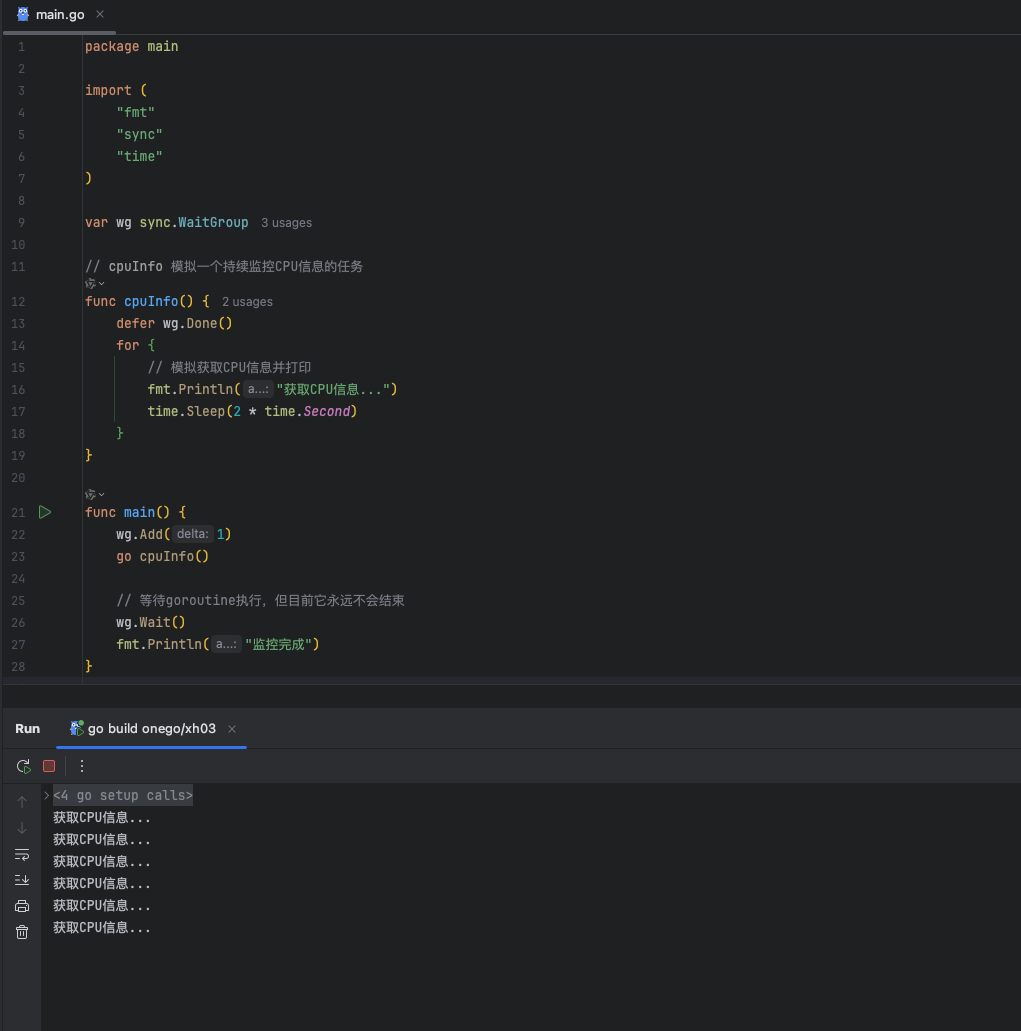Open AI actions dropdown above main function
The image size is (1021, 1031).
[x=95, y=494]
